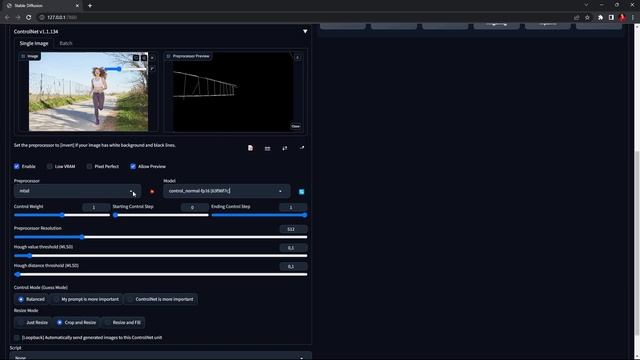The image size is (640, 360).
Task: Close the Stable Diffusion browser tab
Action: (x=77, y=6)
